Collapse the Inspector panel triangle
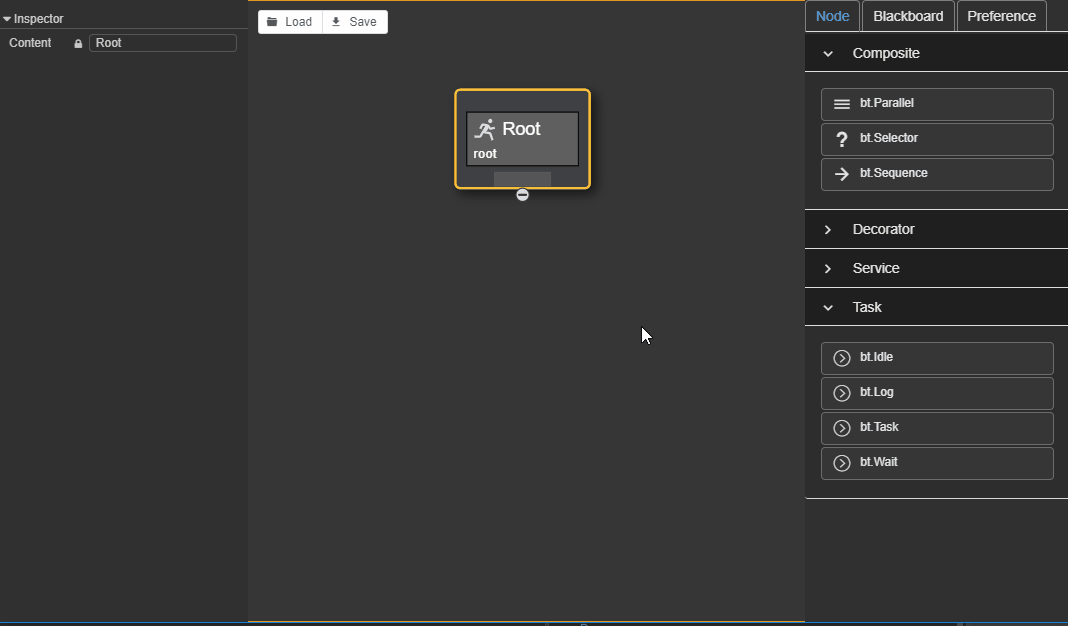Image resolution: width=1068 pixels, height=626 pixels. (7, 19)
